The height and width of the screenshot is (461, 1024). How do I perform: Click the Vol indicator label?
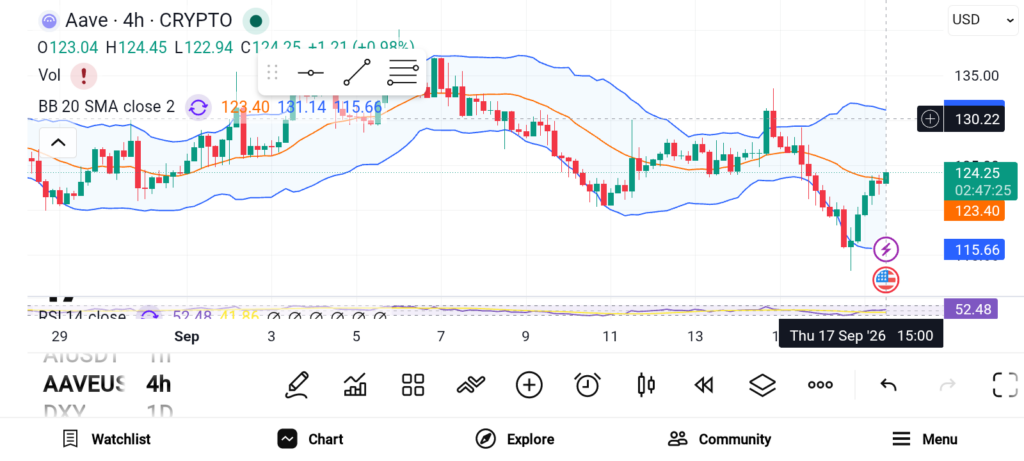[50, 75]
